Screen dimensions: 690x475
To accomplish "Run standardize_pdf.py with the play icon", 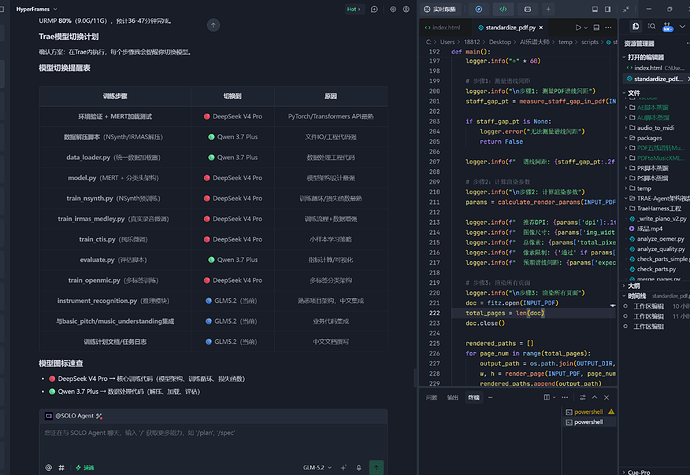I will click(x=578, y=27).
